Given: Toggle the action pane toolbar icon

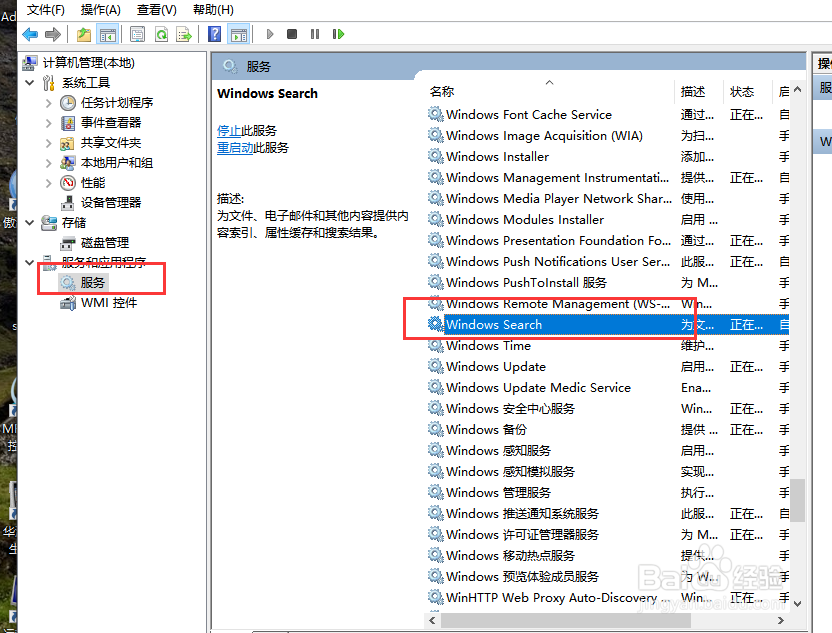Looking at the screenshot, I should click(239, 34).
